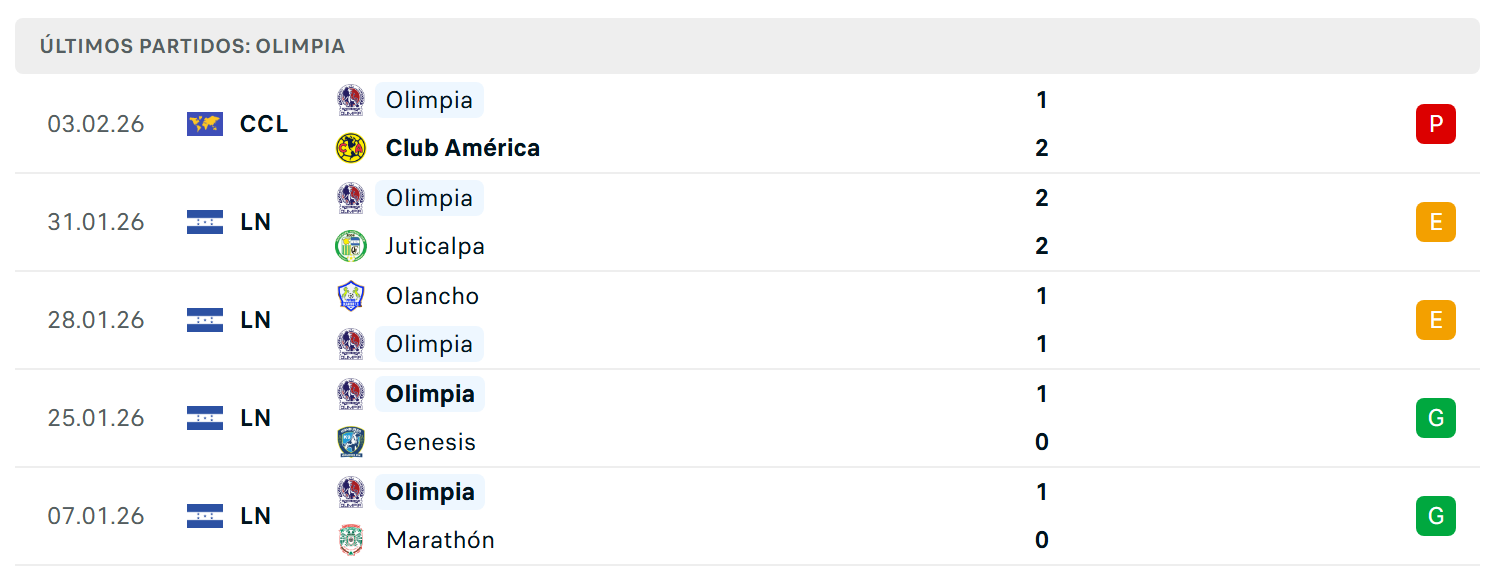Click the orange E badge for Olancho match
This screenshot has width=1494, height=581.
click(x=1436, y=320)
